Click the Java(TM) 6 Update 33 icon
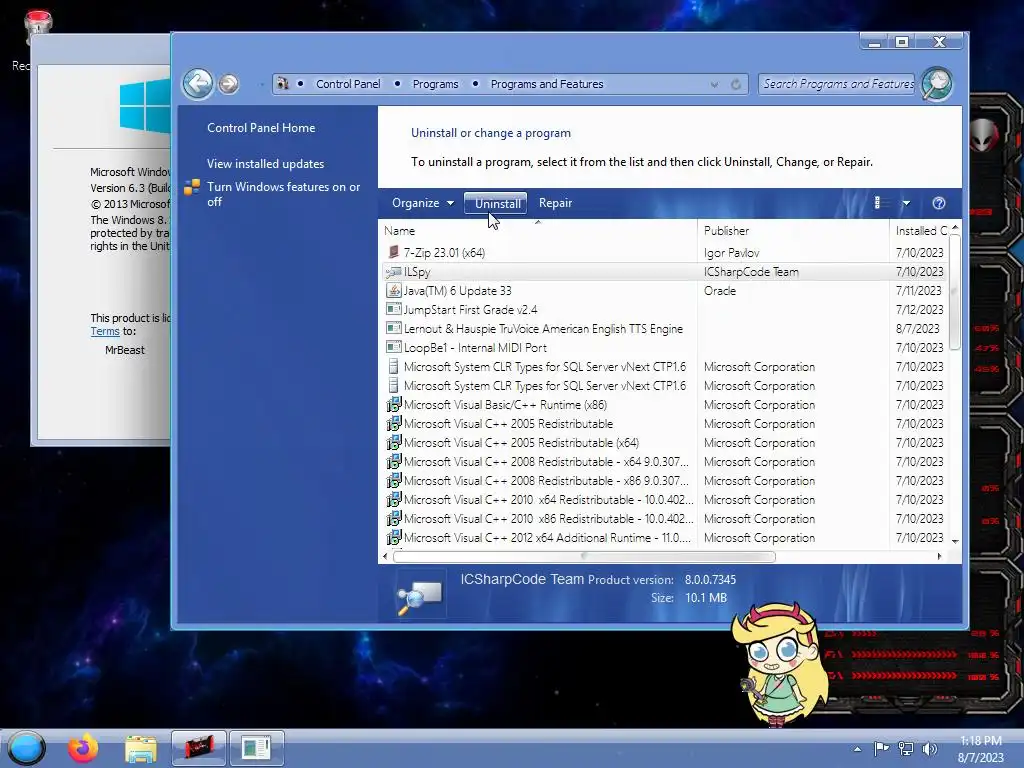 coord(393,290)
